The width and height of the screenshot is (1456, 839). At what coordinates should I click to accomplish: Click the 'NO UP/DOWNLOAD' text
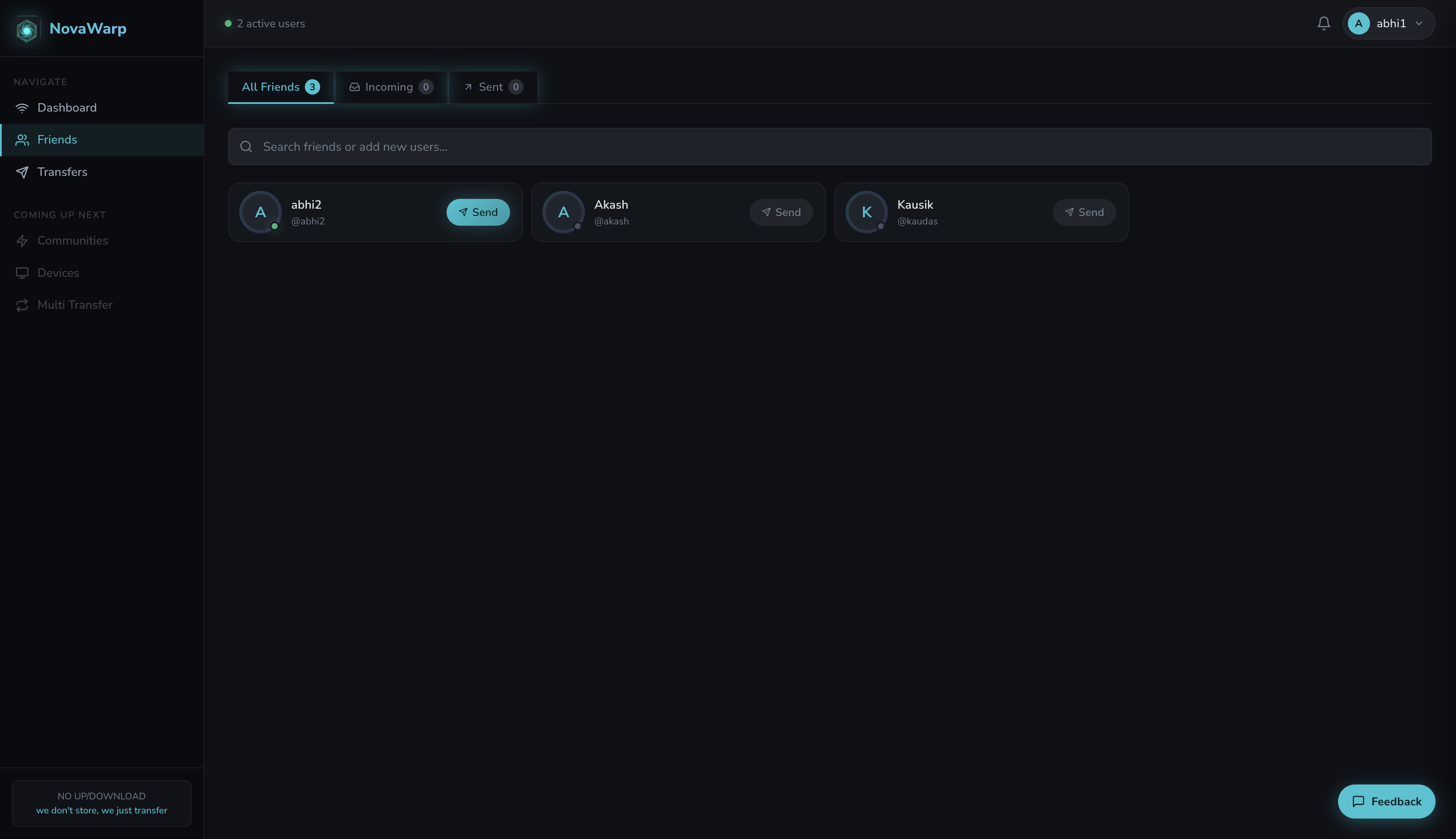(x=101, y=796)
